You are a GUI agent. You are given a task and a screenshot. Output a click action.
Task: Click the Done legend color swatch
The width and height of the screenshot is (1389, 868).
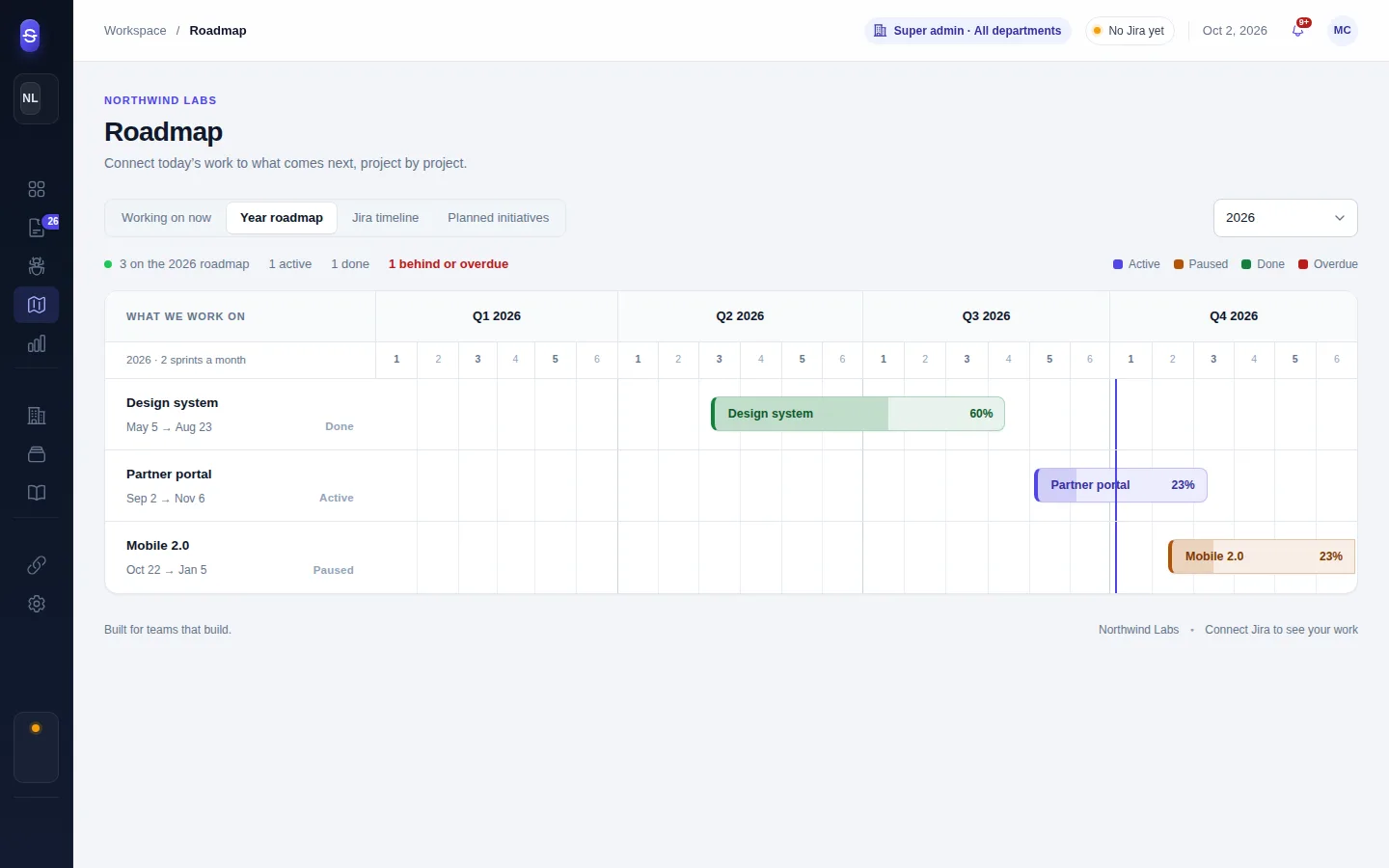pos(1246,264)
